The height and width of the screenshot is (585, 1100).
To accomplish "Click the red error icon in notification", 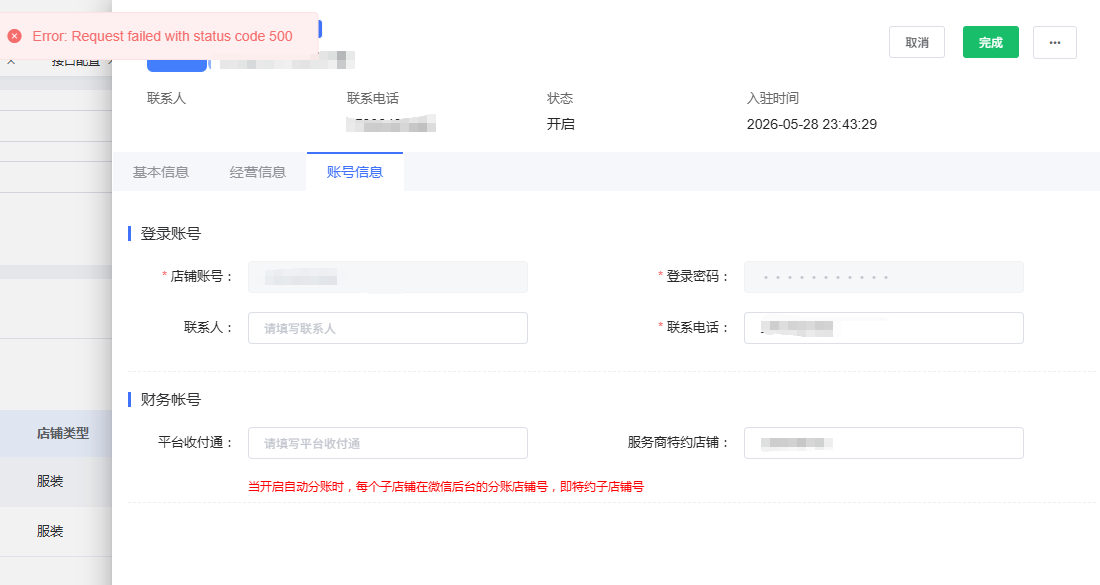I will (x=15, y=36).
